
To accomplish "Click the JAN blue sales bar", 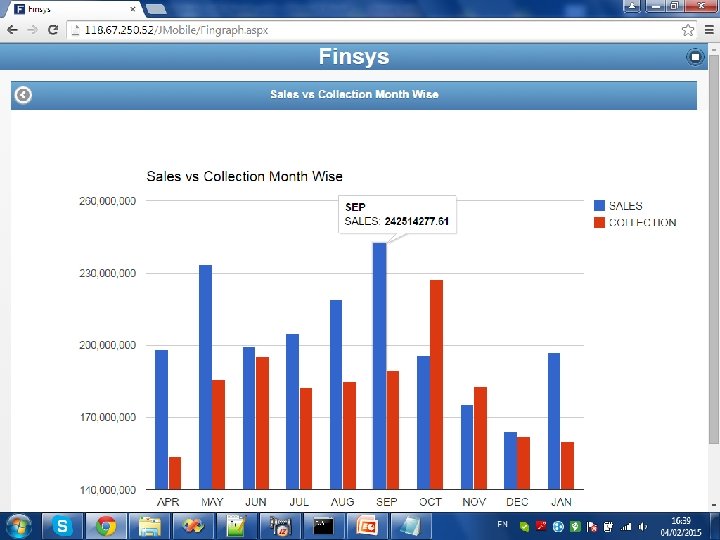I will click(554, 421).
